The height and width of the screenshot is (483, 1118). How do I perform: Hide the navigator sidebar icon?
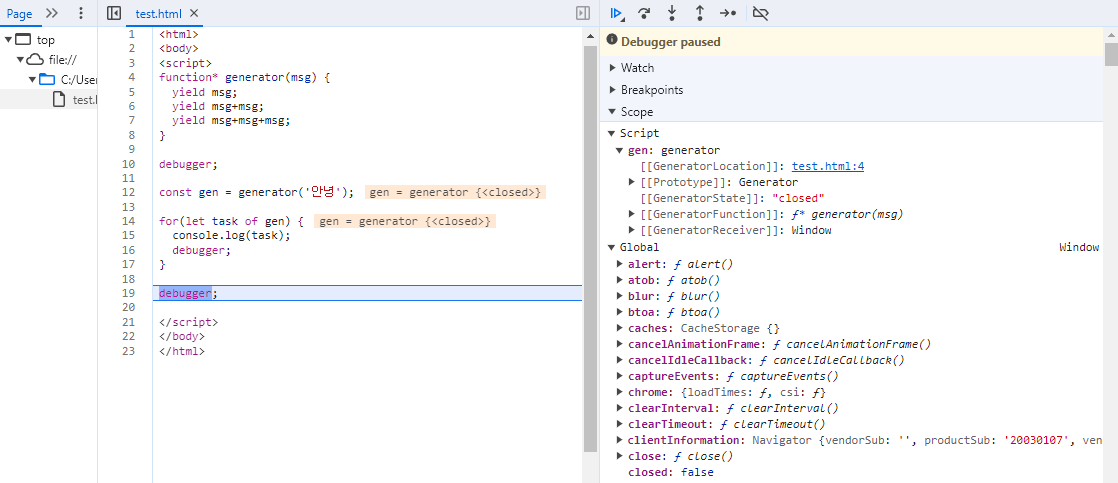click(x=113, y=13)
